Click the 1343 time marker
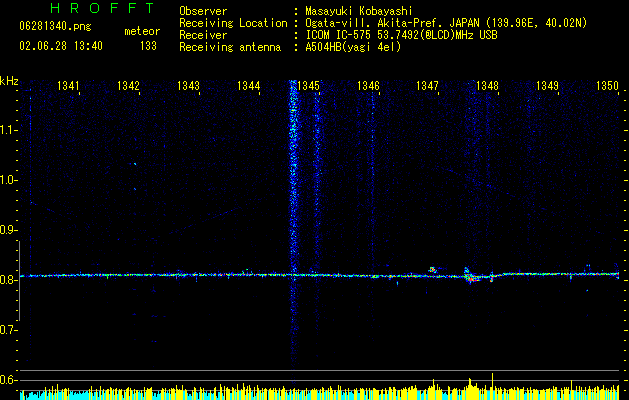 click(188, 86)
